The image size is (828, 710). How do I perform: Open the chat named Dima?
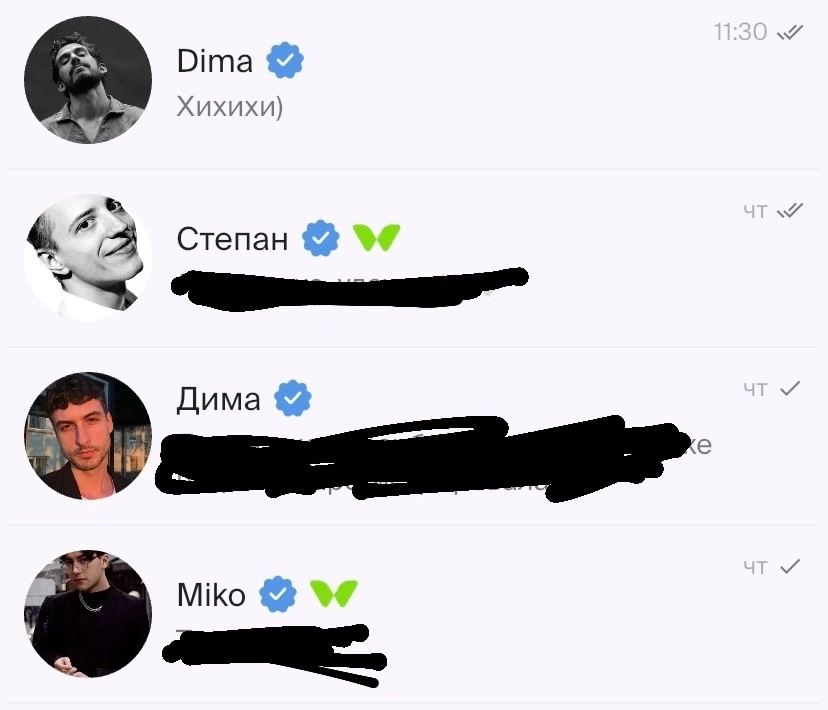tap(414, 82)
